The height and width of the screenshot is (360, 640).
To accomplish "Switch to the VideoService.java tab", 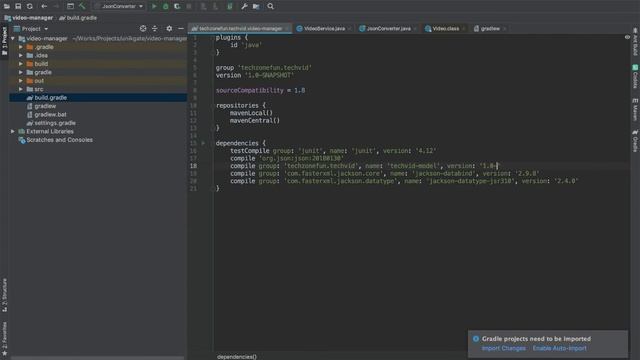I will pos(324,29).
